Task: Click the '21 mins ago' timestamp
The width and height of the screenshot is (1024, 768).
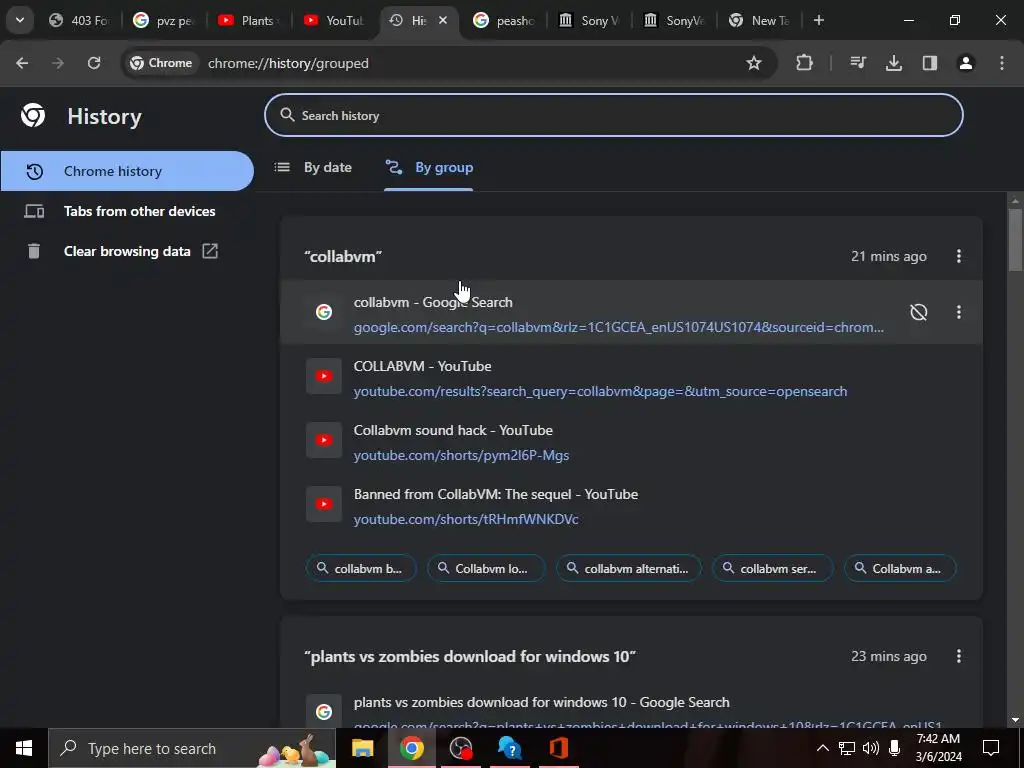Action: [888, 256]
